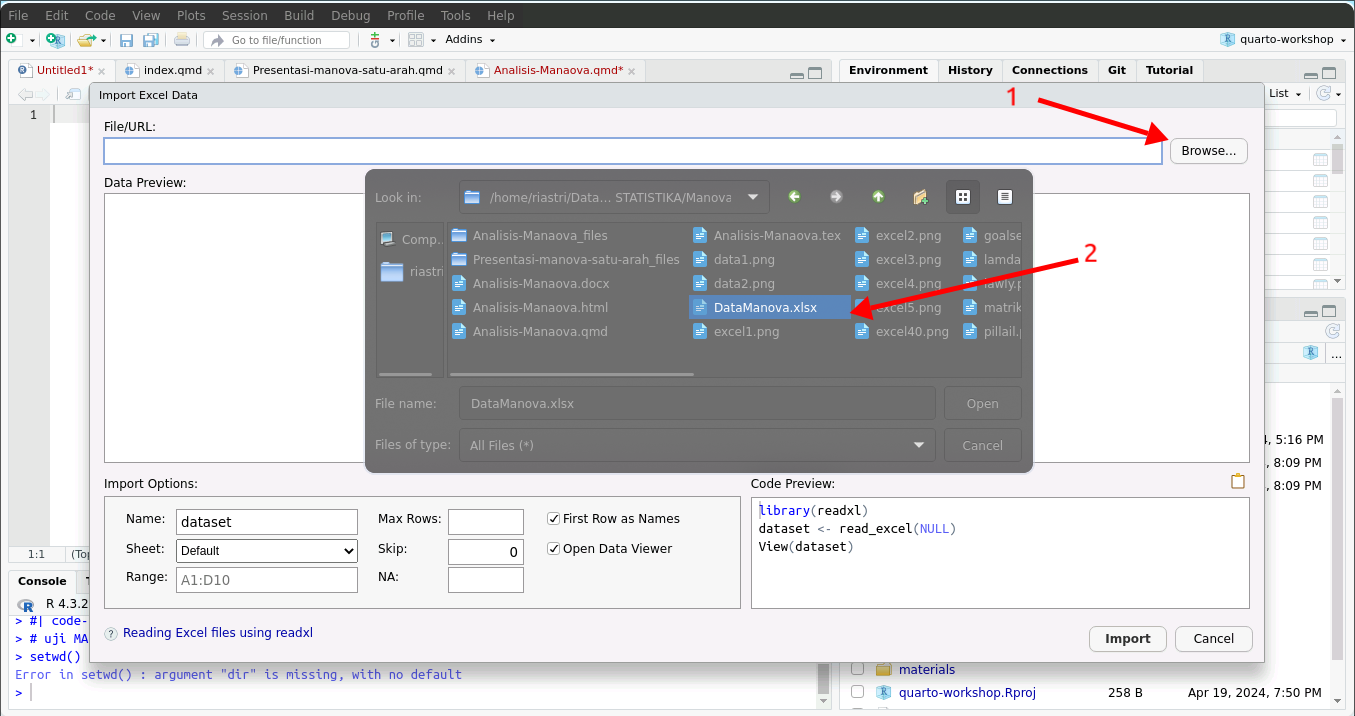Click the dataset Name input field
This screenshot has width=1355, height=716.
(x=267, y=522)
